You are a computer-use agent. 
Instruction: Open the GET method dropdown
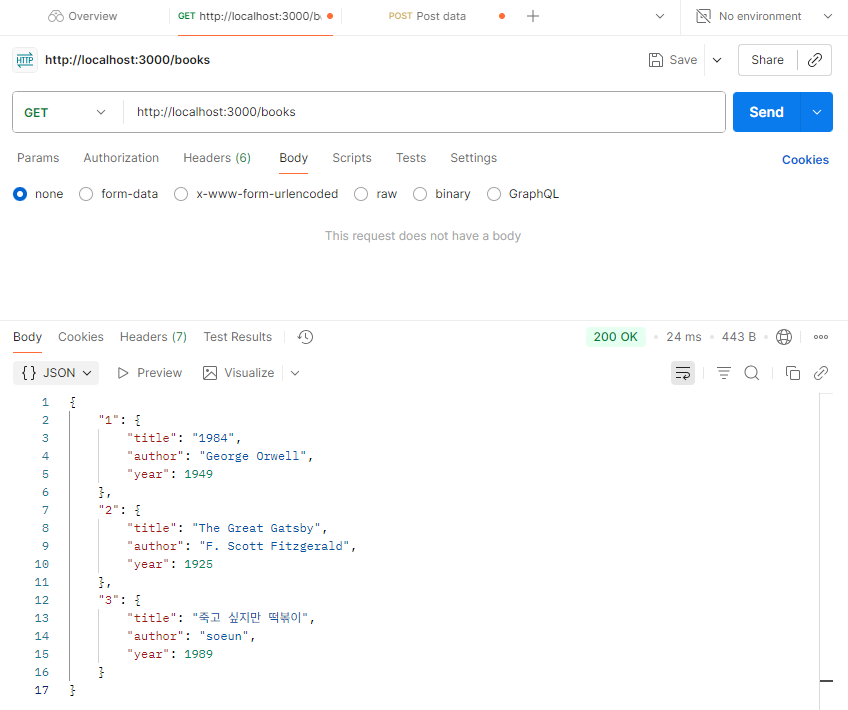(65, 112)
